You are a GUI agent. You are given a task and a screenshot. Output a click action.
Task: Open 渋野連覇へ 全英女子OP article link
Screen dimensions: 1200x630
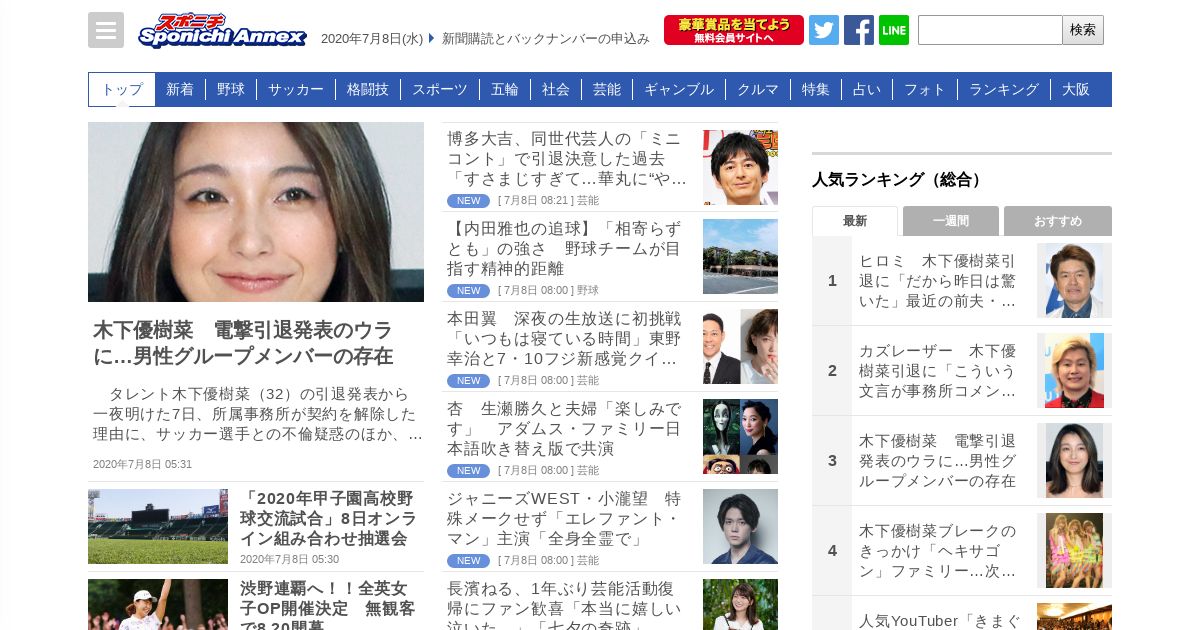click(x=328, y=604)
